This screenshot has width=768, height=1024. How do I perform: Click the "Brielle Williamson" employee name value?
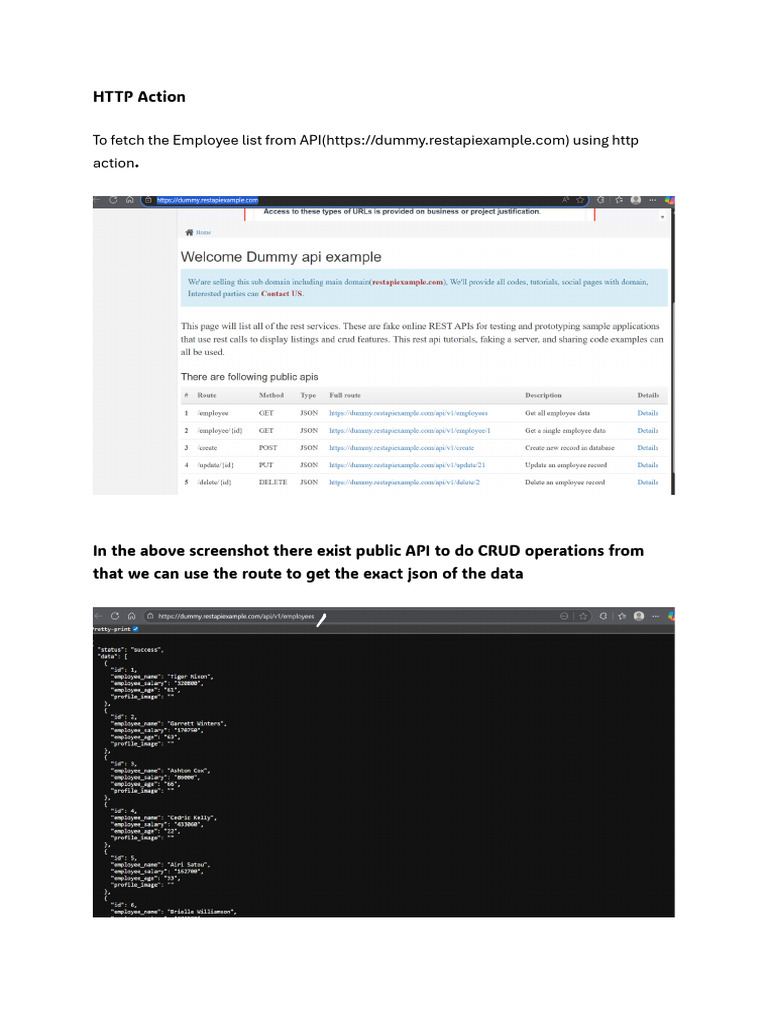(202, 912)
